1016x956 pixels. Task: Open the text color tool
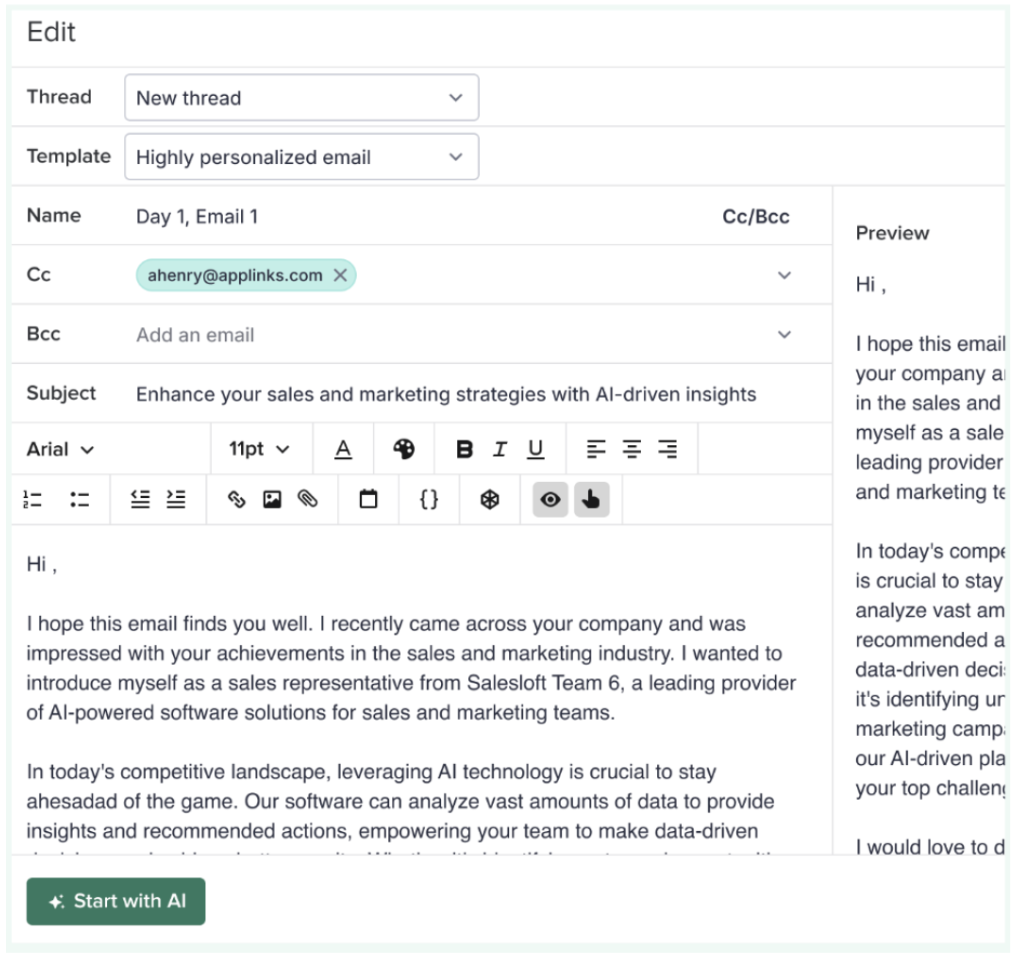pyautogui.click(x=343, y=449)
